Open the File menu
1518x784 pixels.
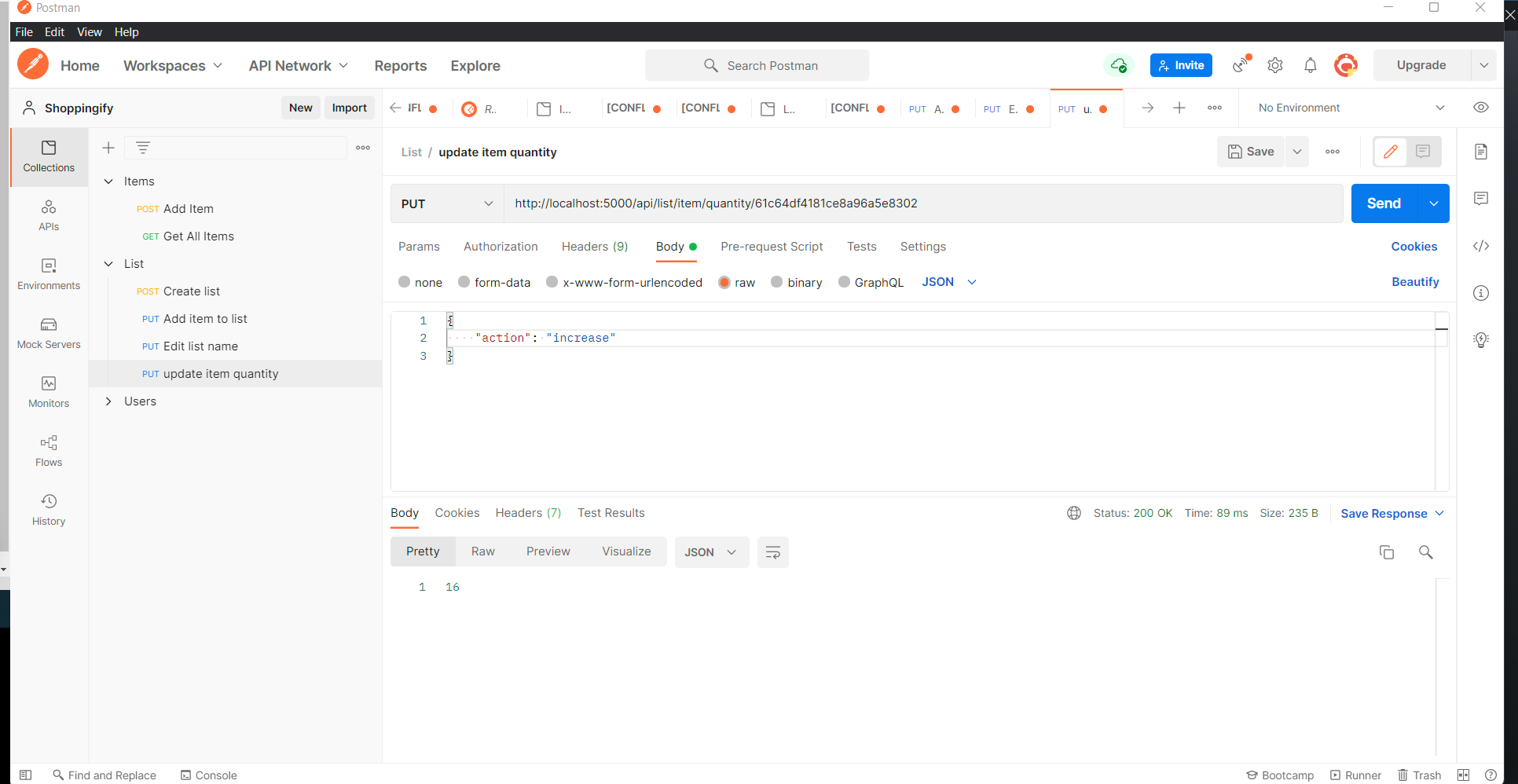point(24,32)
